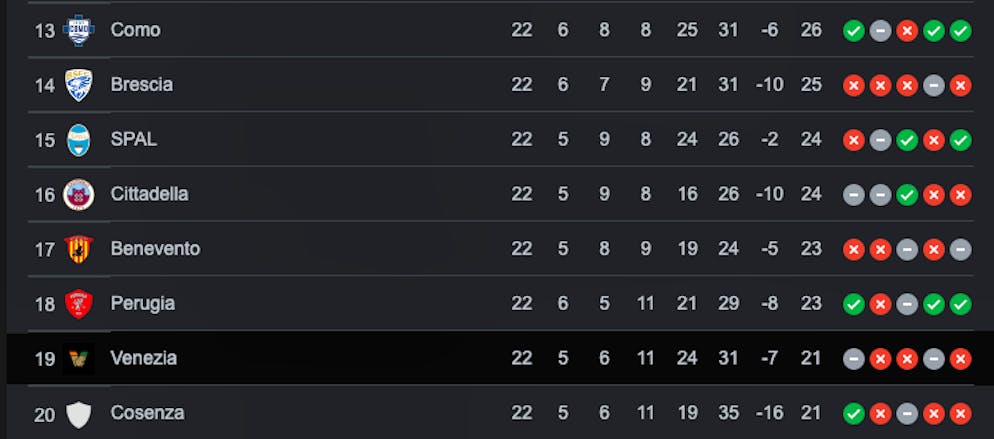Click the Cosenza shield crest icon
994x439 pixels.
point(78,413)
